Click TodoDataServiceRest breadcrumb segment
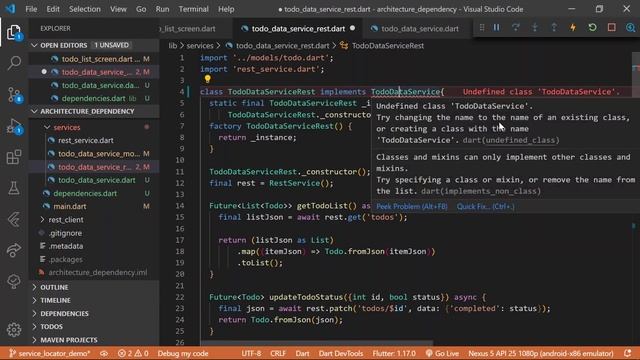This screenshot has height=360, width=640. click(388, 46)
